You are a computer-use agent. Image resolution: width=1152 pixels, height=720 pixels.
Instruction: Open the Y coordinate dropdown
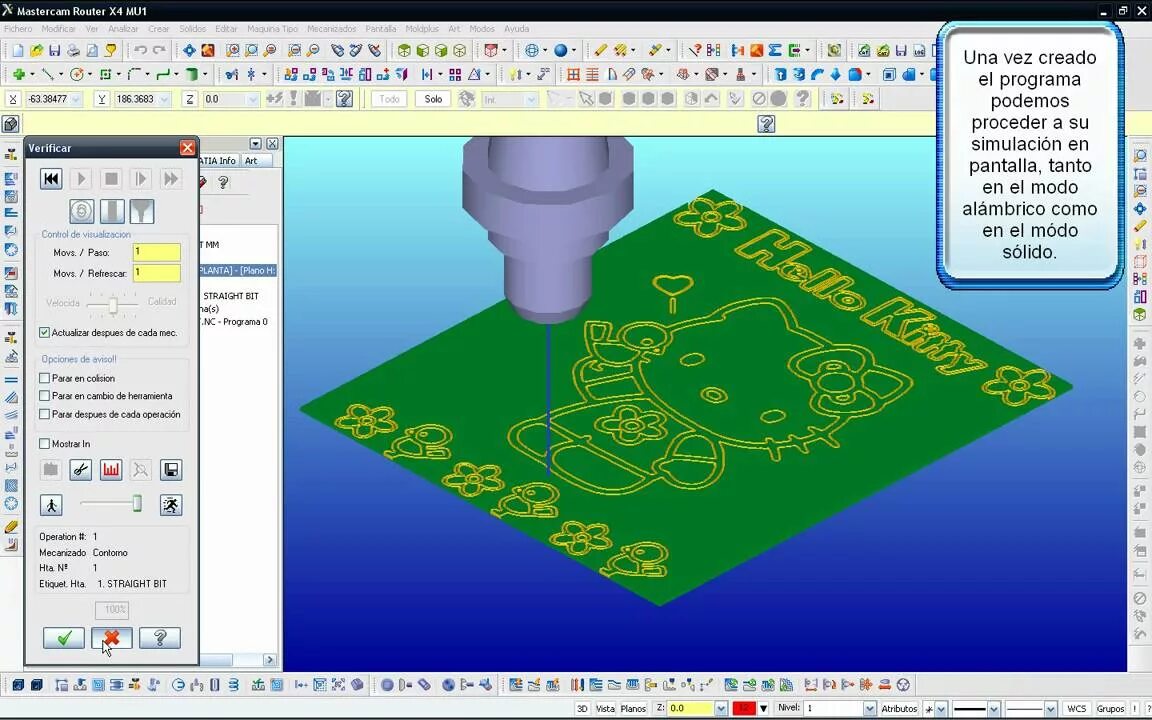165,98
